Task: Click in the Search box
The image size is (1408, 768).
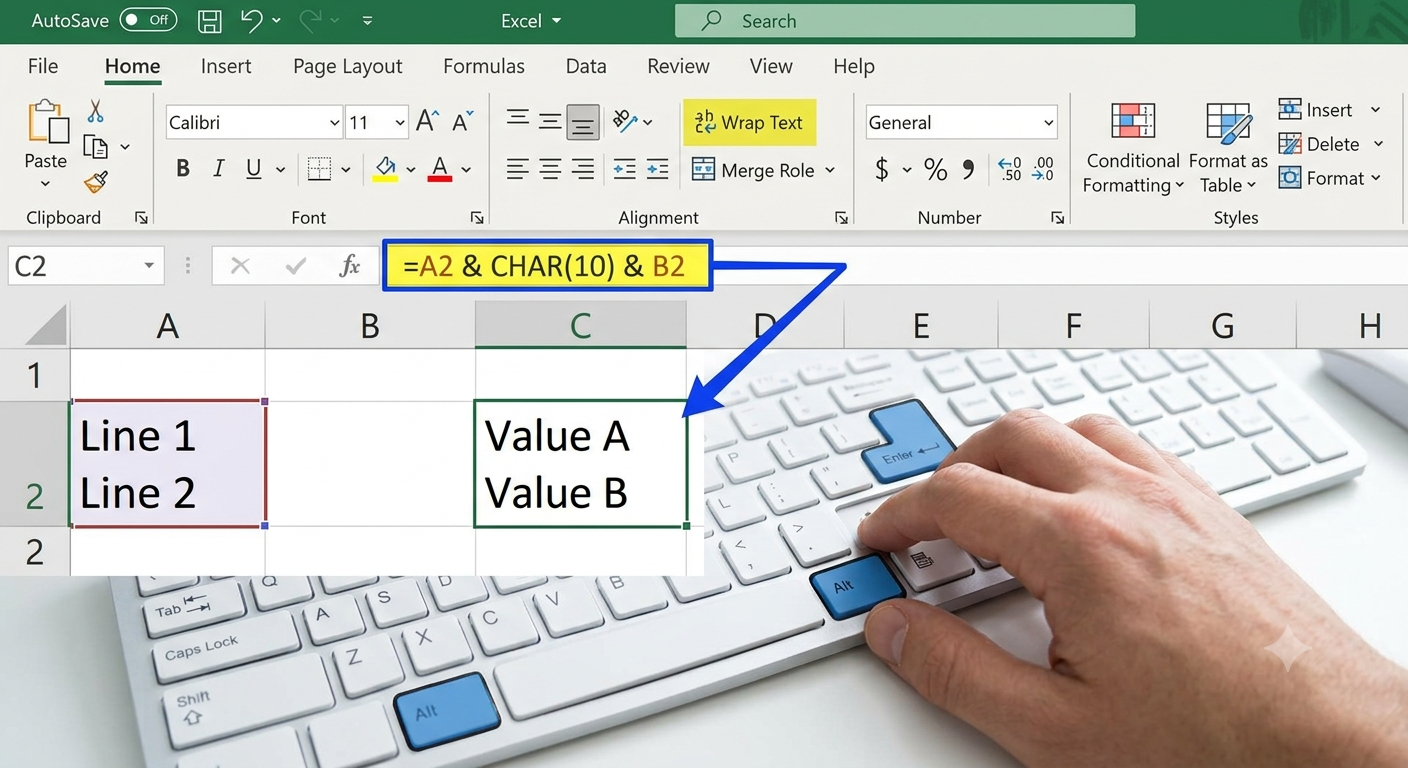Action: (x=905, y=21)
